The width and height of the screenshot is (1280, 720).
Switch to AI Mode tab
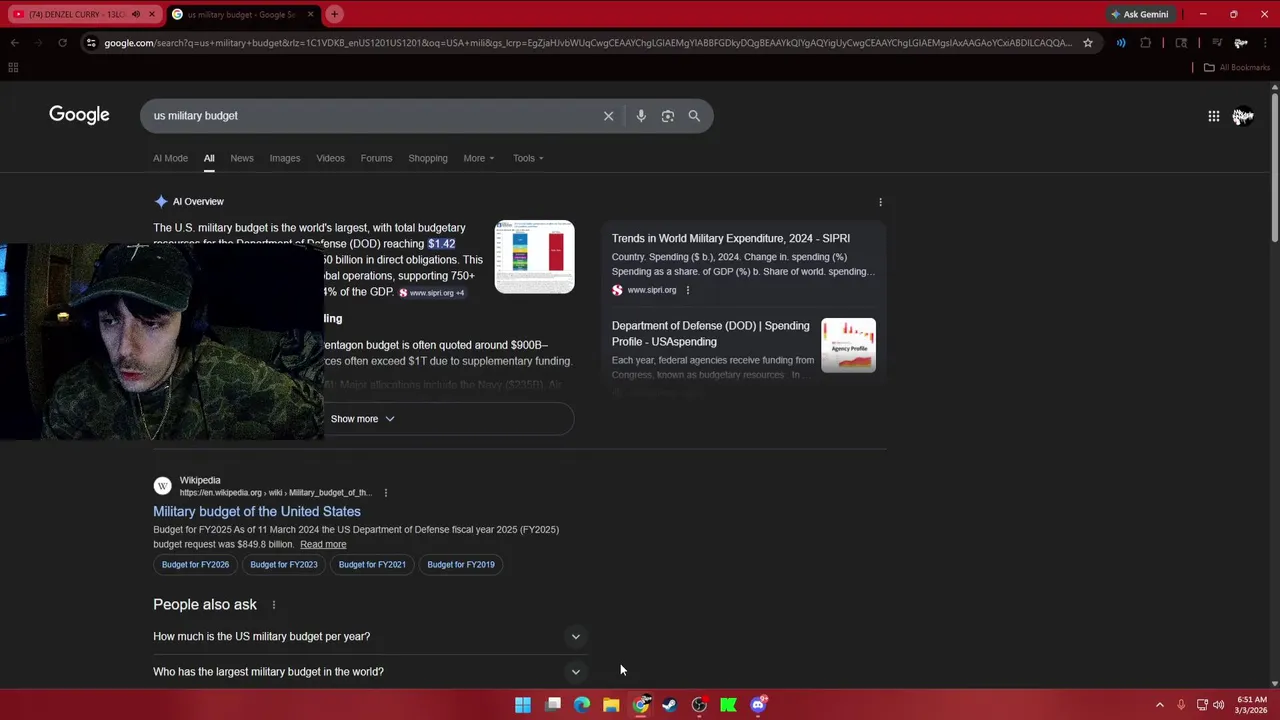(x=170, y=158)
